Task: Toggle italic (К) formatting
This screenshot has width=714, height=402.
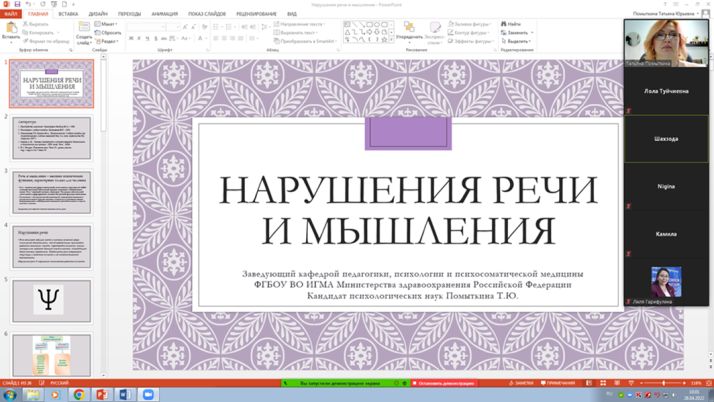Action: tap(139, 39)
